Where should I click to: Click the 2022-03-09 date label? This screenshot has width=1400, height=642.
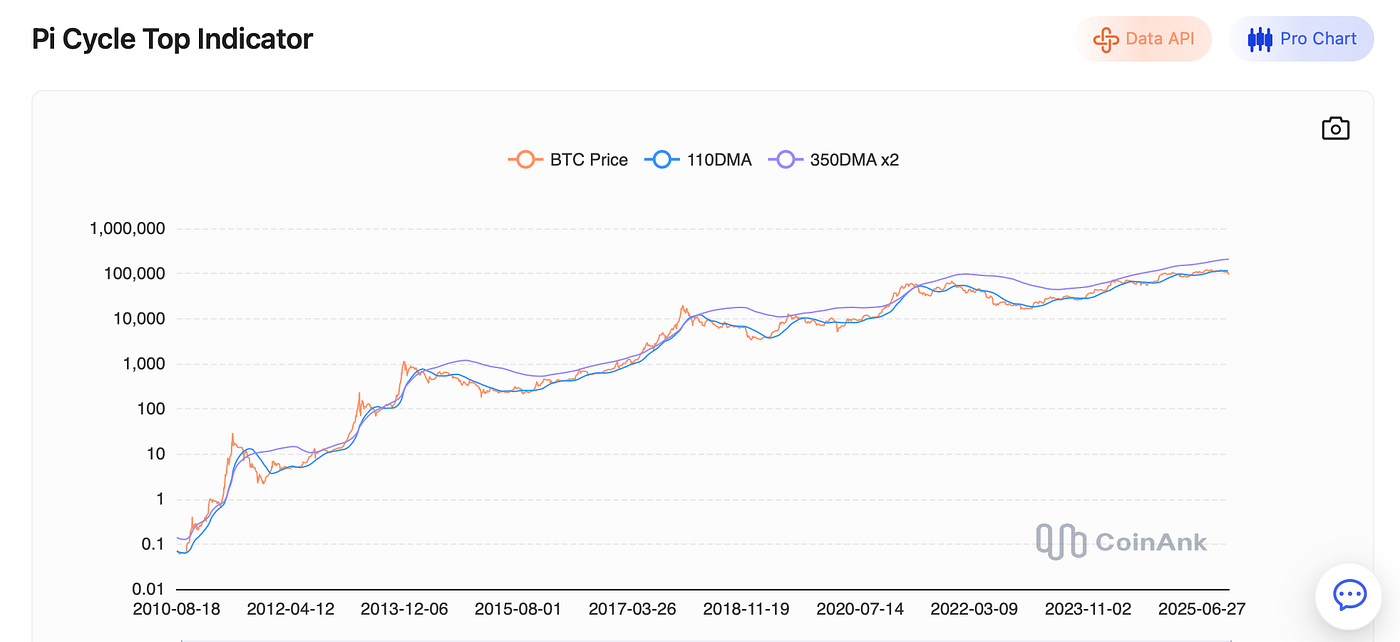click(x=974, y=608)
